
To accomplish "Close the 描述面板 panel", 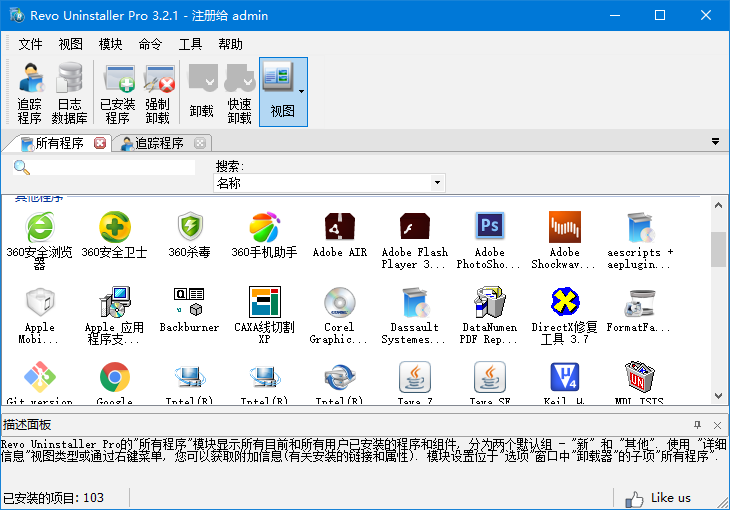I will [x=717, y=425].
